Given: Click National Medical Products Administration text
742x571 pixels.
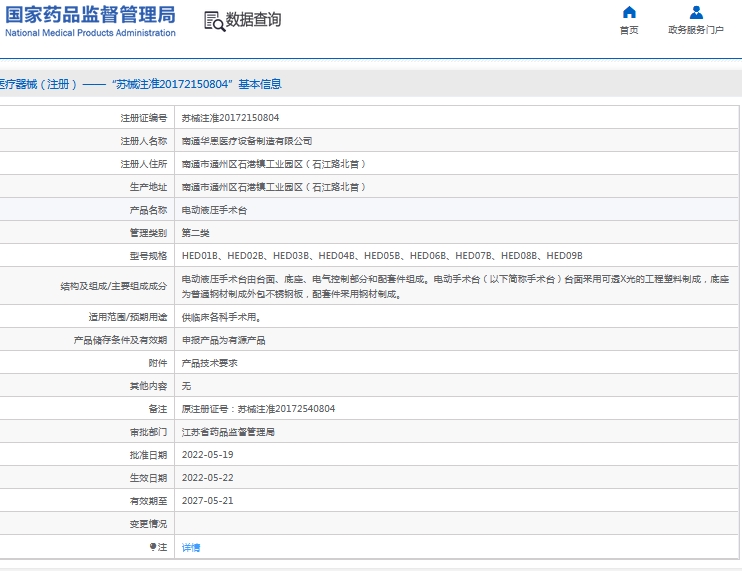Looking at the screenshot, I should pyautogui.click(x=90, y=33).
